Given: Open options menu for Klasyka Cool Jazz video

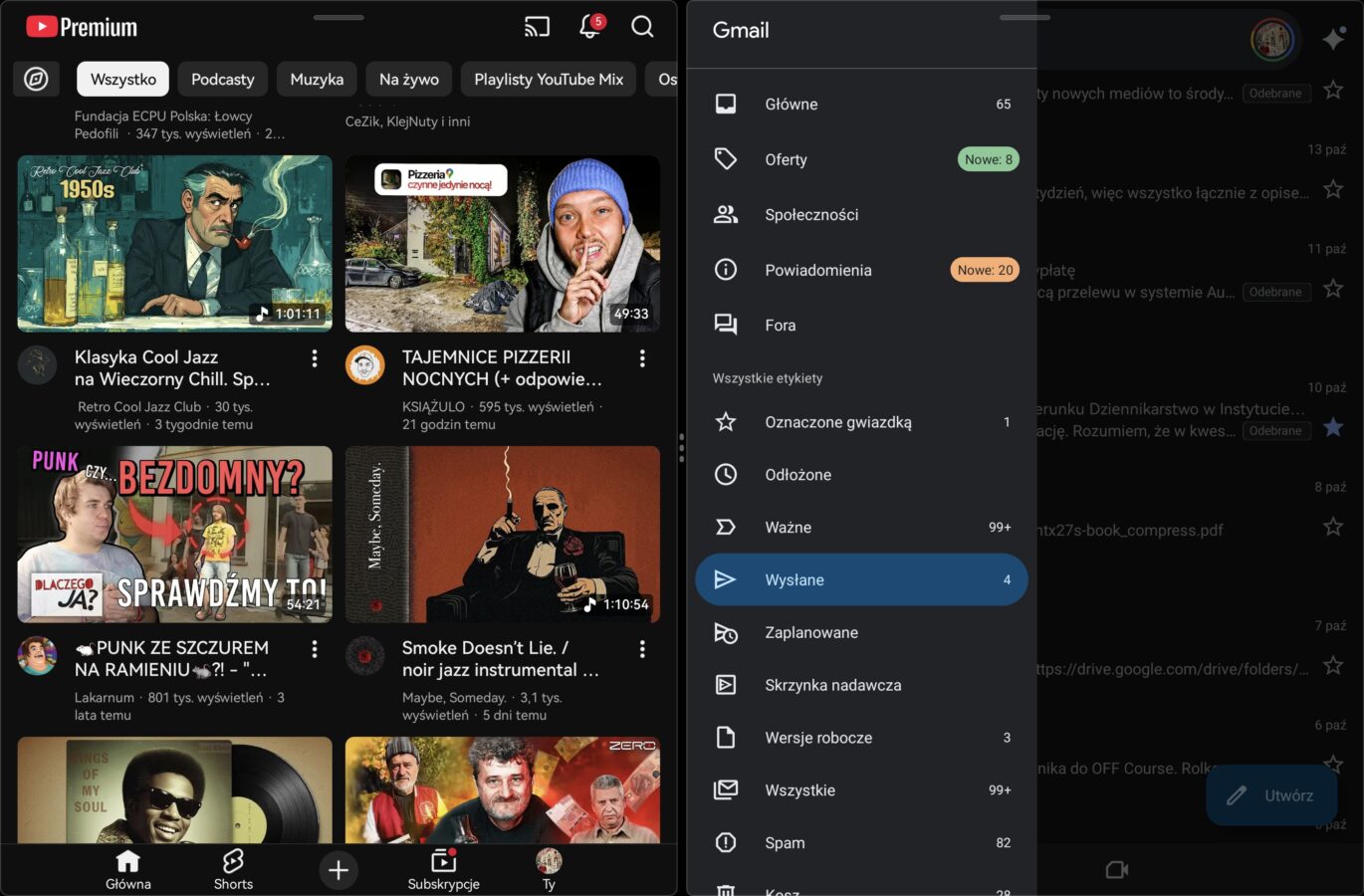Looking at the screenshot, I should pos(315,358).
